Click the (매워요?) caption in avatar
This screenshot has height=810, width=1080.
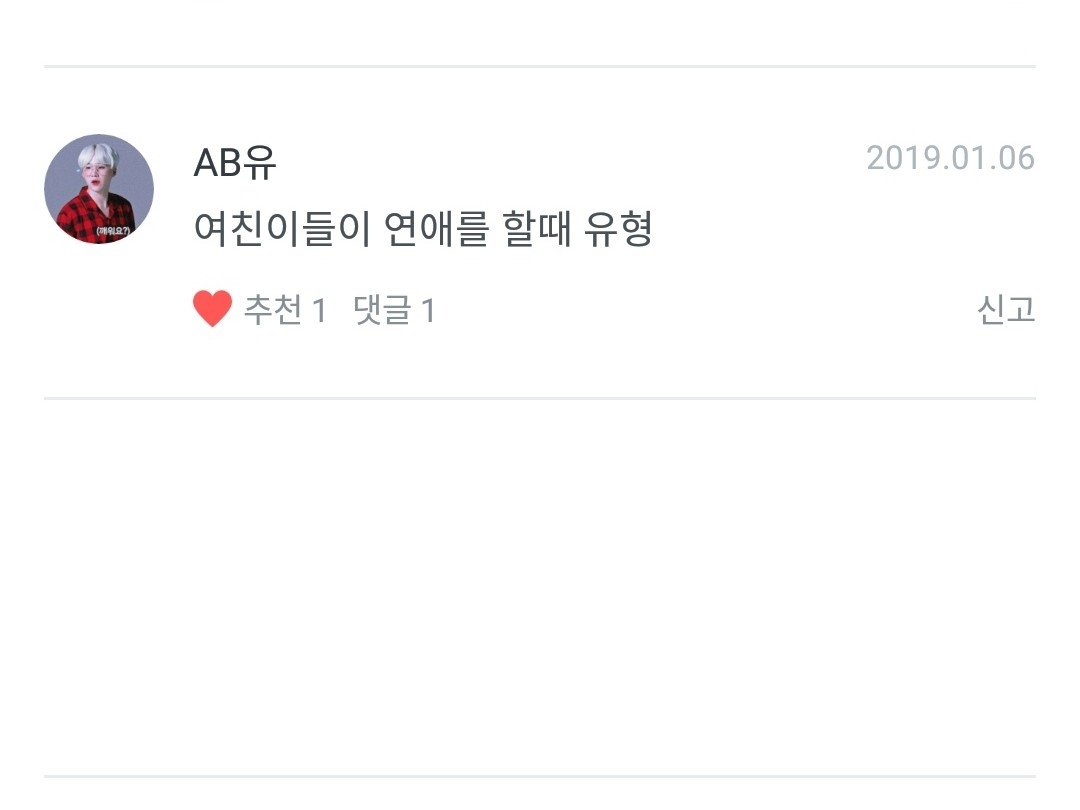tap(115, 232)
